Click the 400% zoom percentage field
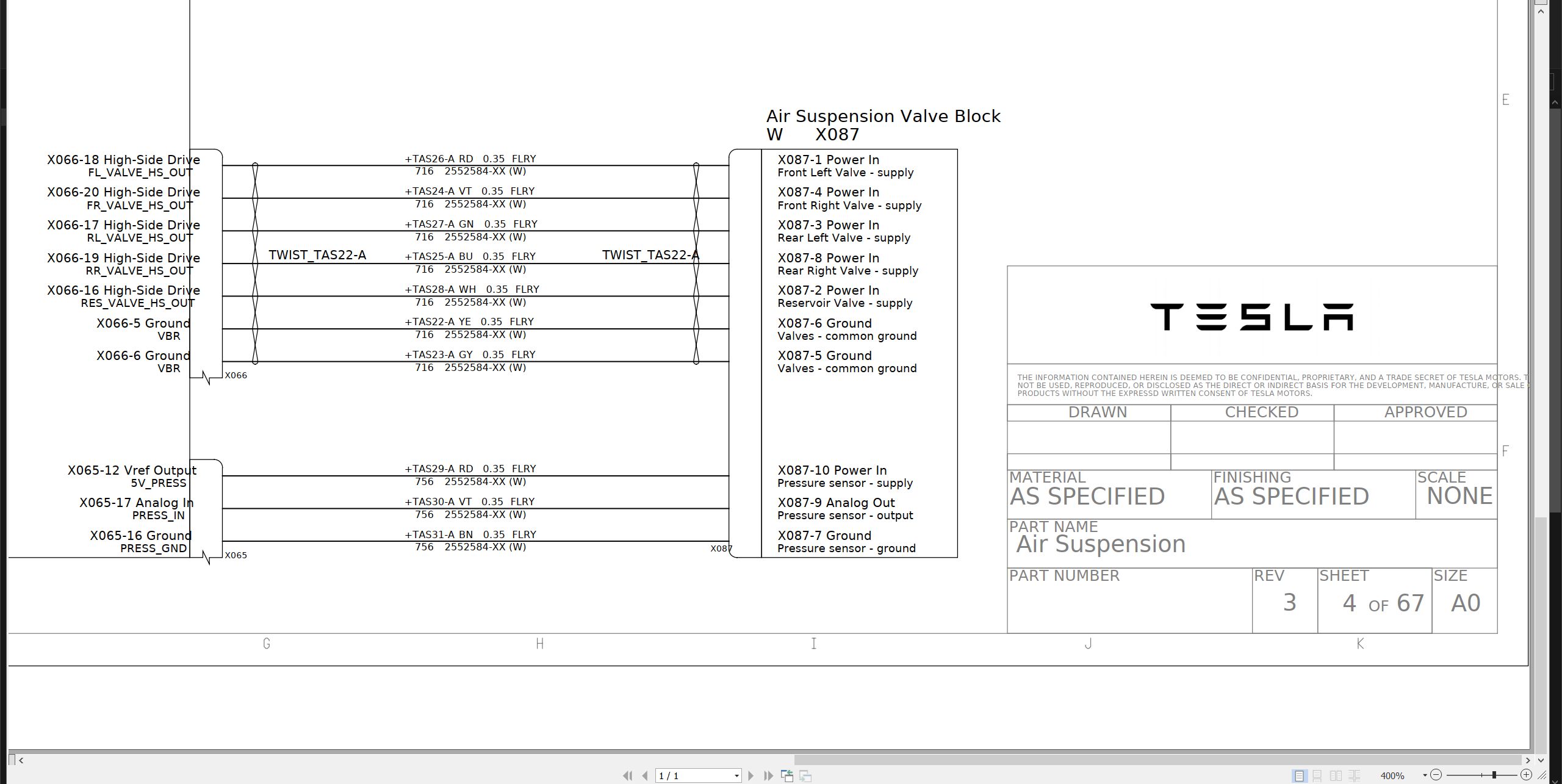This screenshot has width=1562, height=784. (1392, 775)
